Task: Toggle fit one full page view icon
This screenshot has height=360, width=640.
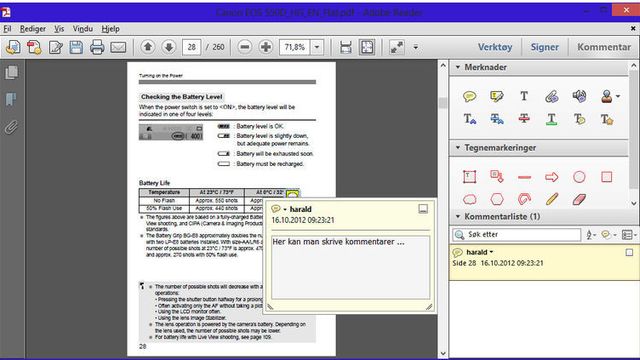Action: 367,47
